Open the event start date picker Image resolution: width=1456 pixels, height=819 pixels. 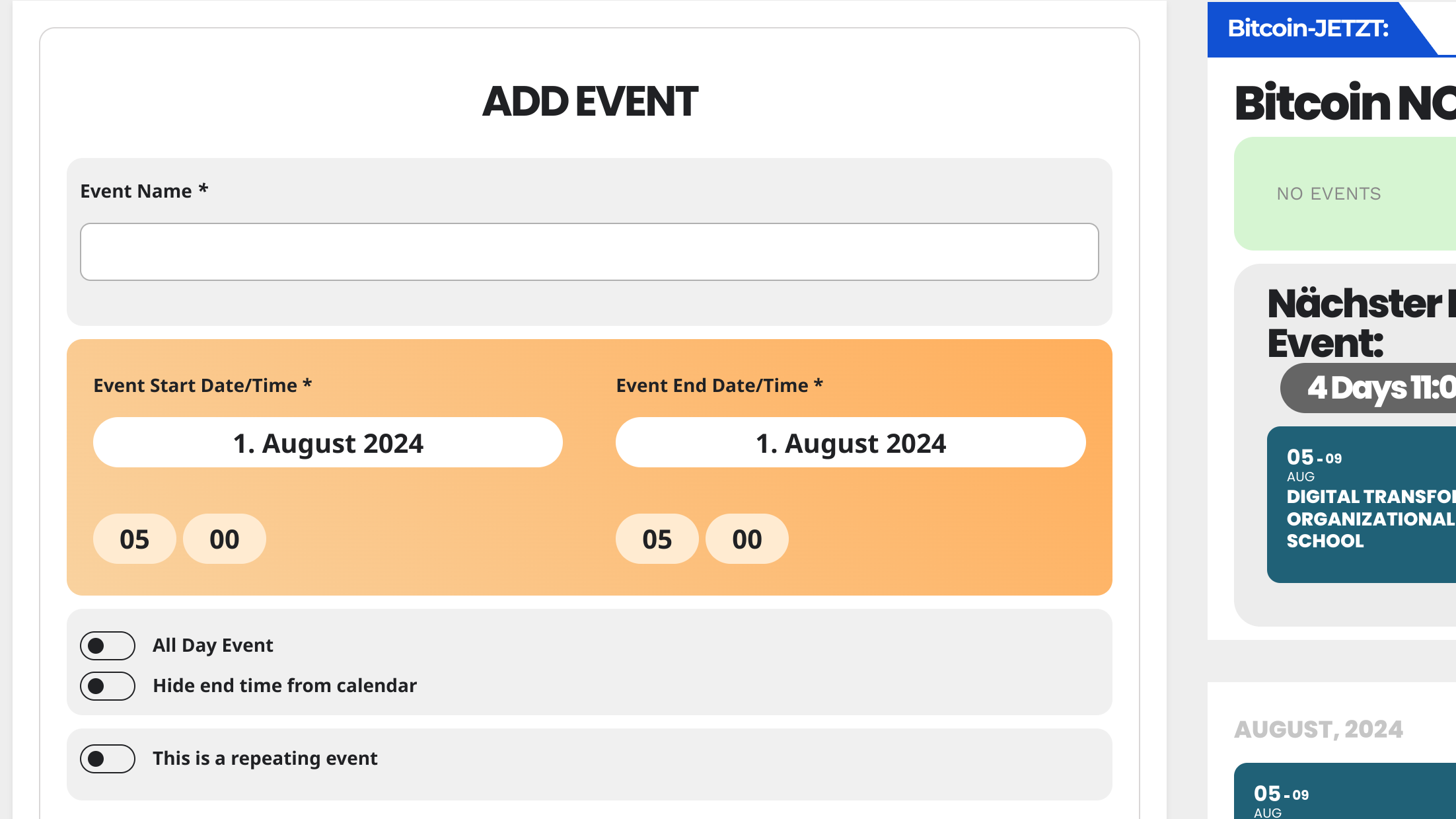(x=328, y=443)
